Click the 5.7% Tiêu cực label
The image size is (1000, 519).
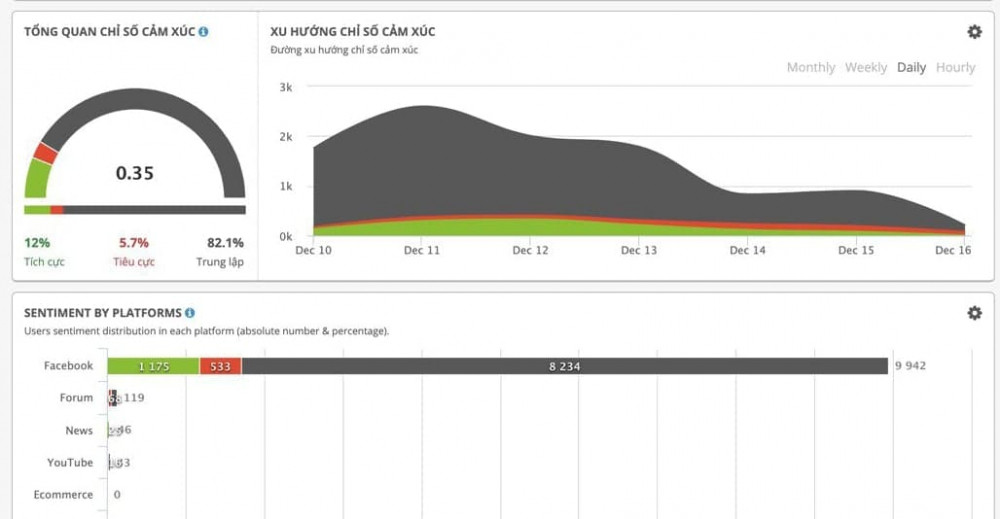click(133, 243)
